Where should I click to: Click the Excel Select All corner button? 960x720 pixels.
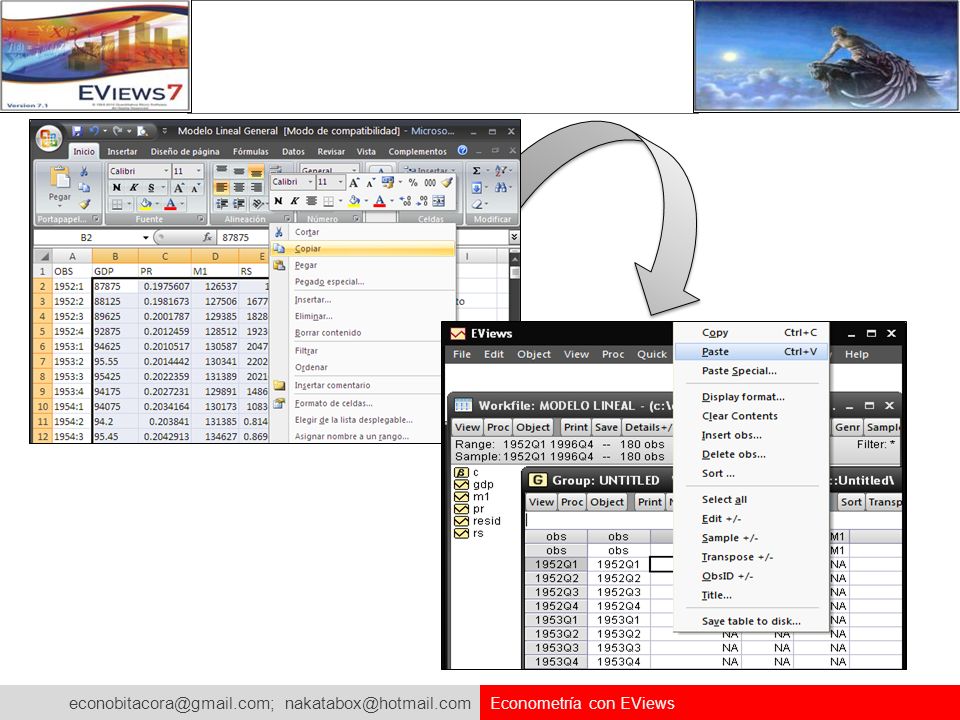tap(42, 256)
